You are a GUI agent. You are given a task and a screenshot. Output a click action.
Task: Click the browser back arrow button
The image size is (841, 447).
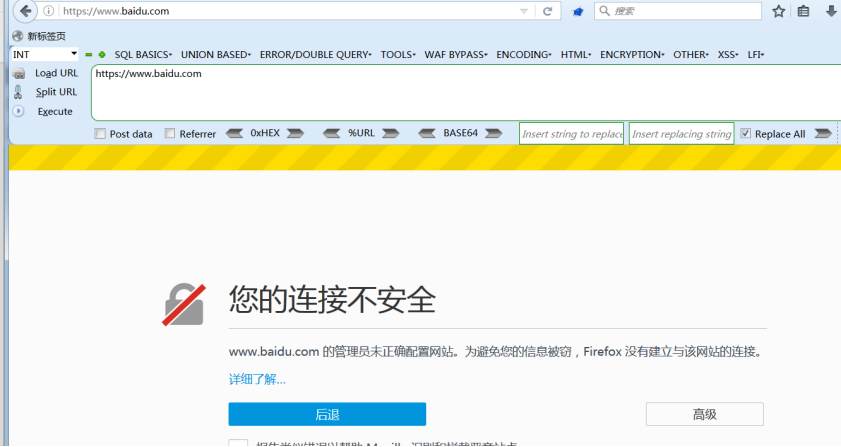(x=25, y=11)
